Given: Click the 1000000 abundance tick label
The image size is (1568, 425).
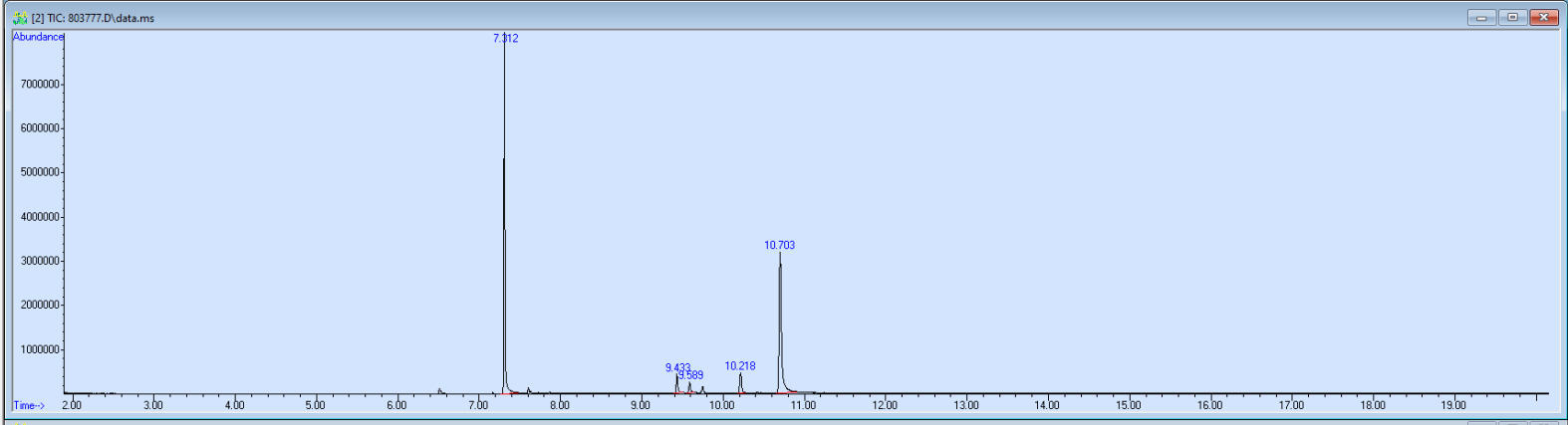Looking at the screenshot, I should [40, 349].
